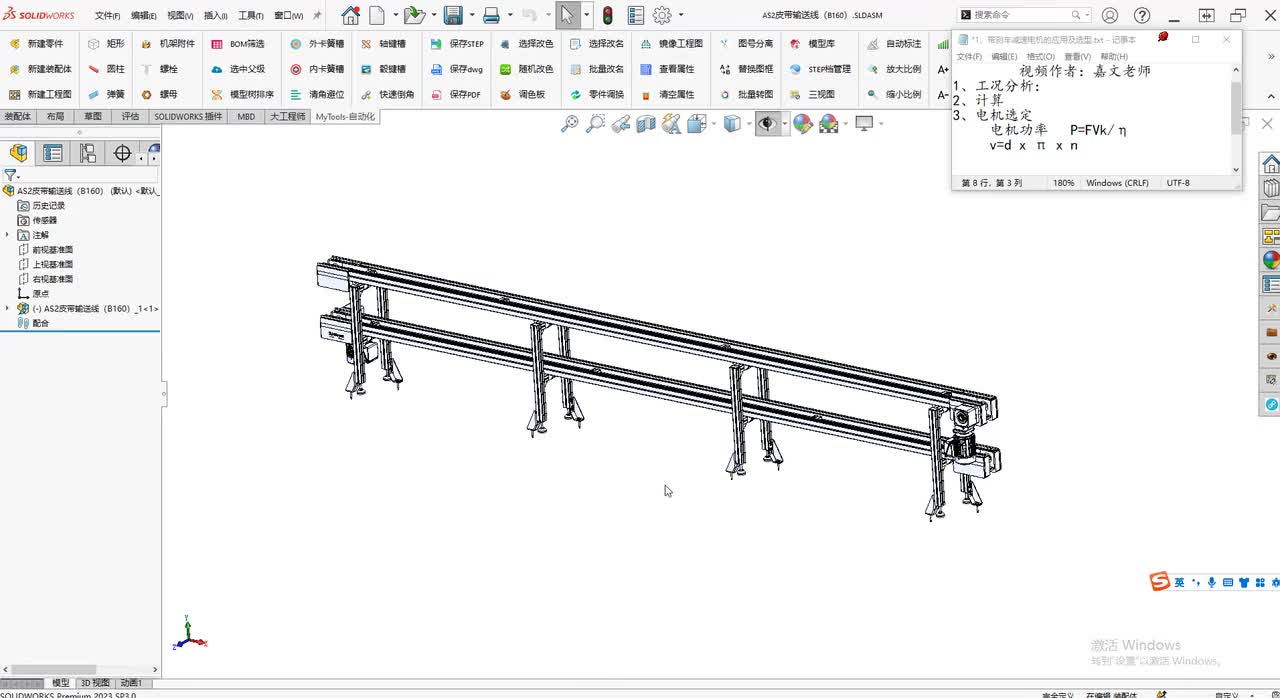Click 毂键槽 tool
This screenshot has width=1280, height=698.
tap(383, 69)
